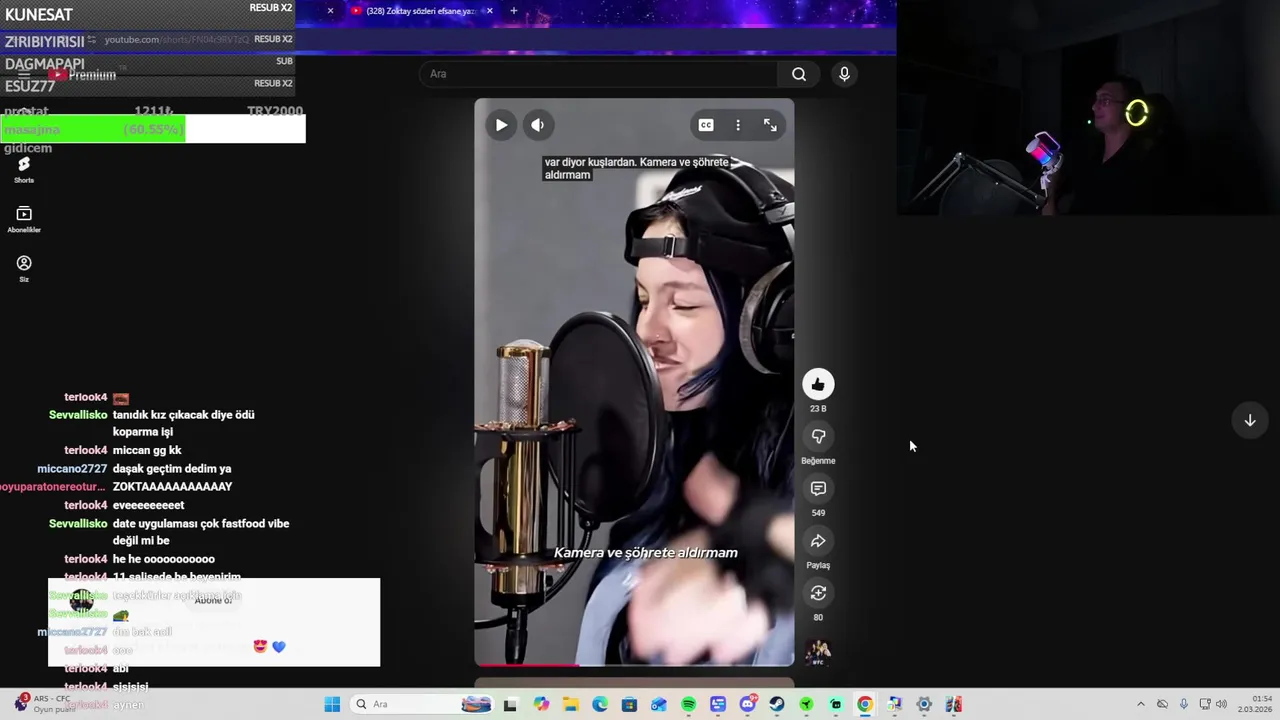
Task: Close the Zoktay sözleri efsane tab
Action: (x=489, y=11)
